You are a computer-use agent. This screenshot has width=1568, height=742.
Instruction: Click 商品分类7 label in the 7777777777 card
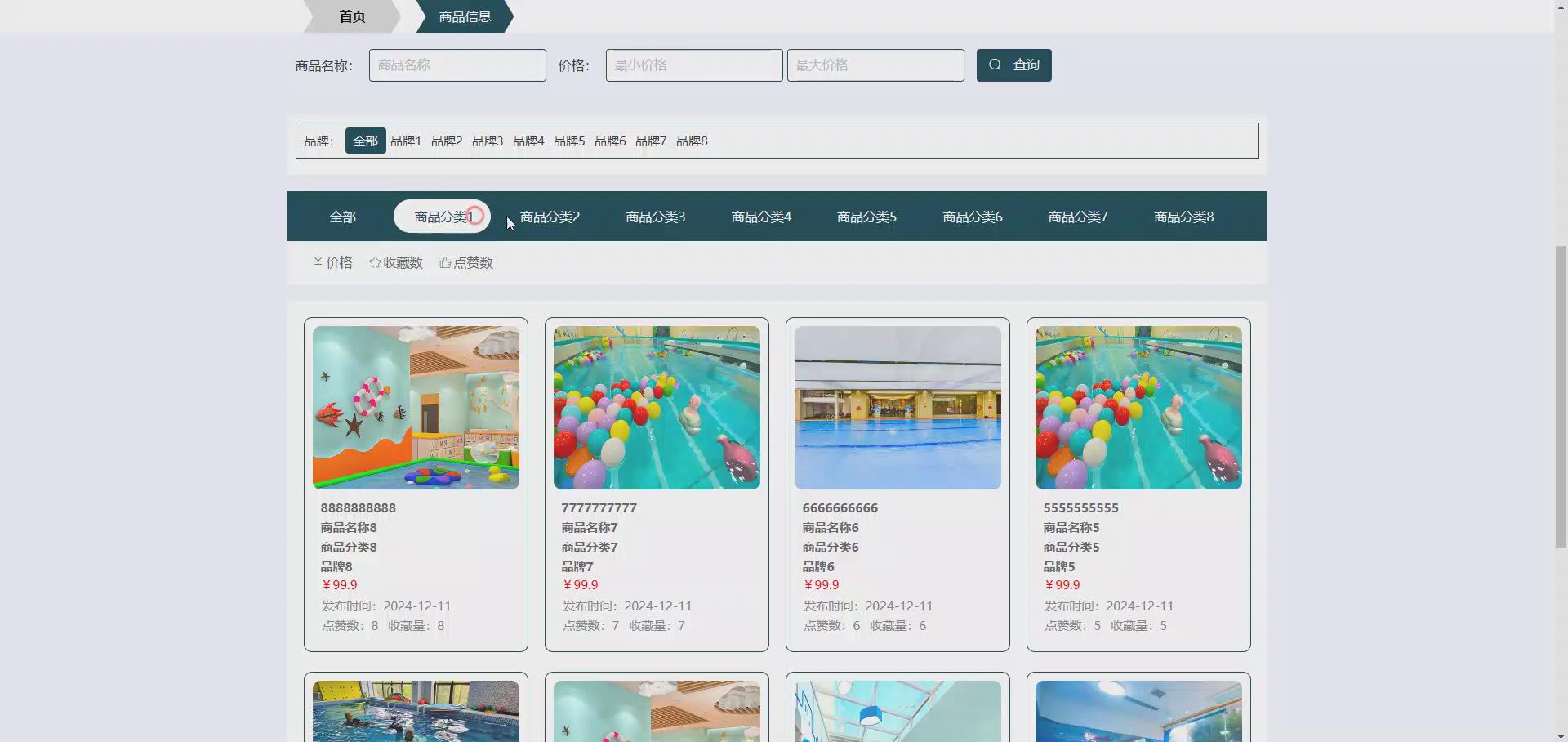tap(590, 547)
